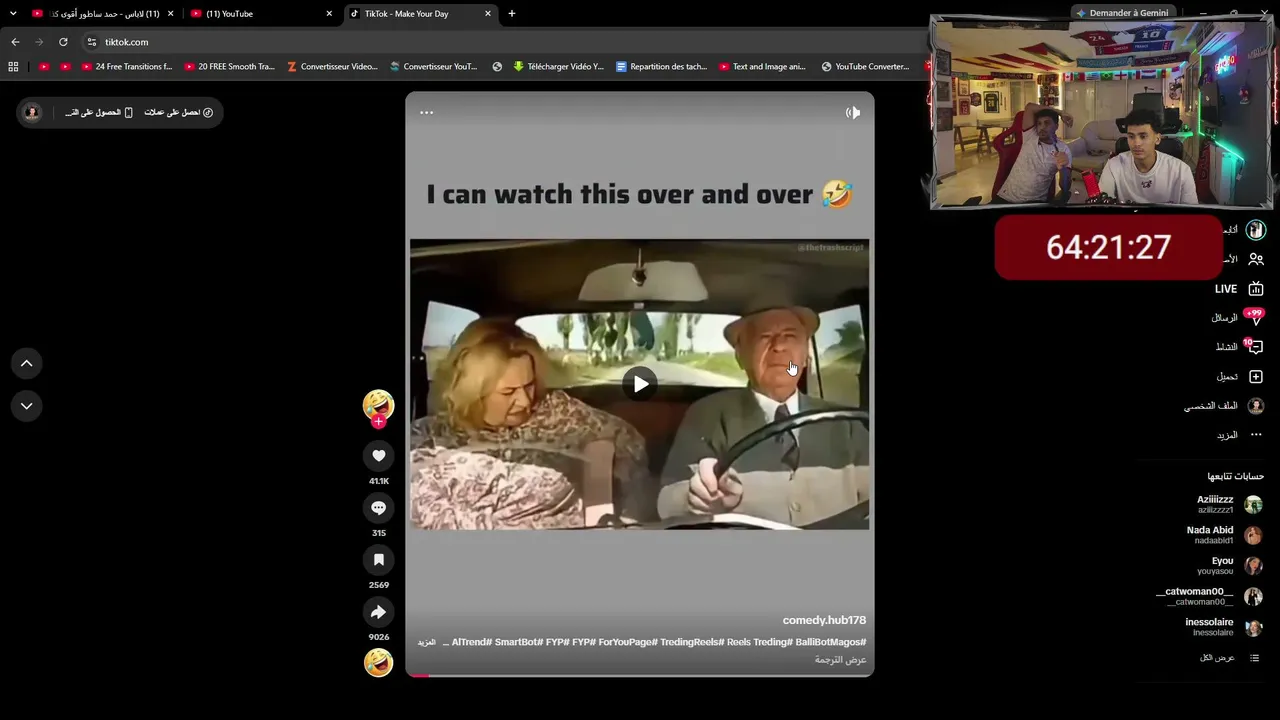
Task: Open the __catwoman00__ followed account
Action: (1209, 596)
